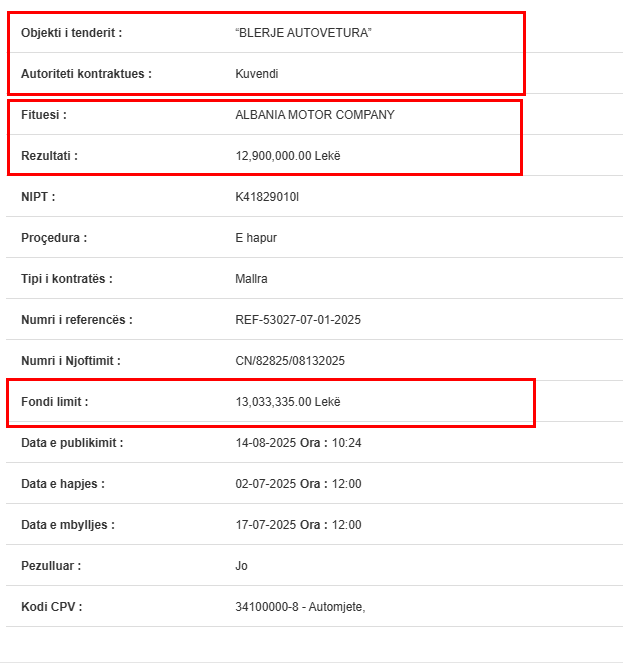Click CPV code 34100000-8 - Automjete
Image resolution: width=623 pixels, height=670 pixels.
click(299, 607)
